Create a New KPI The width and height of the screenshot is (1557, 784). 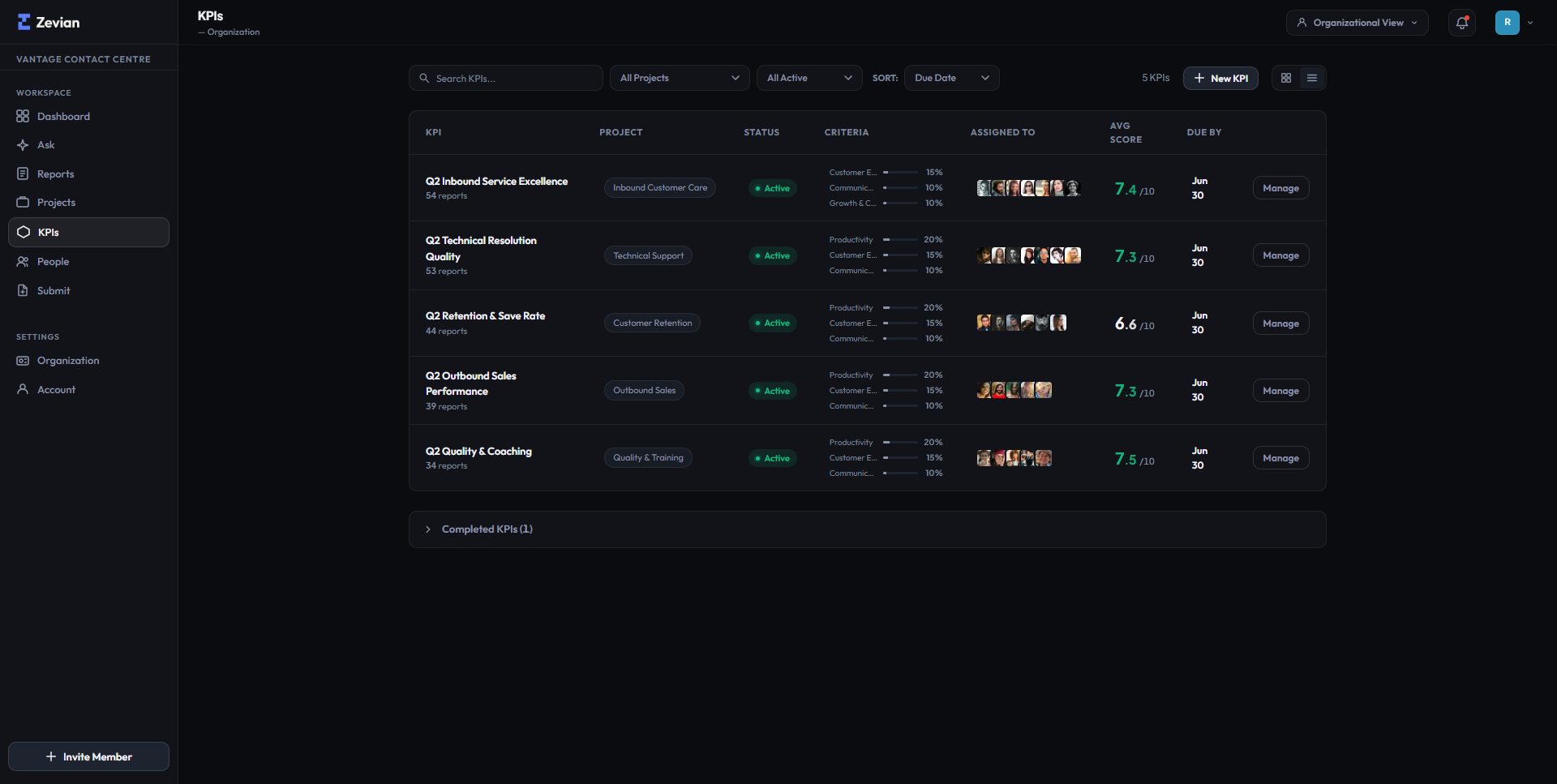pyautogui.click(x=1220, y=78)
